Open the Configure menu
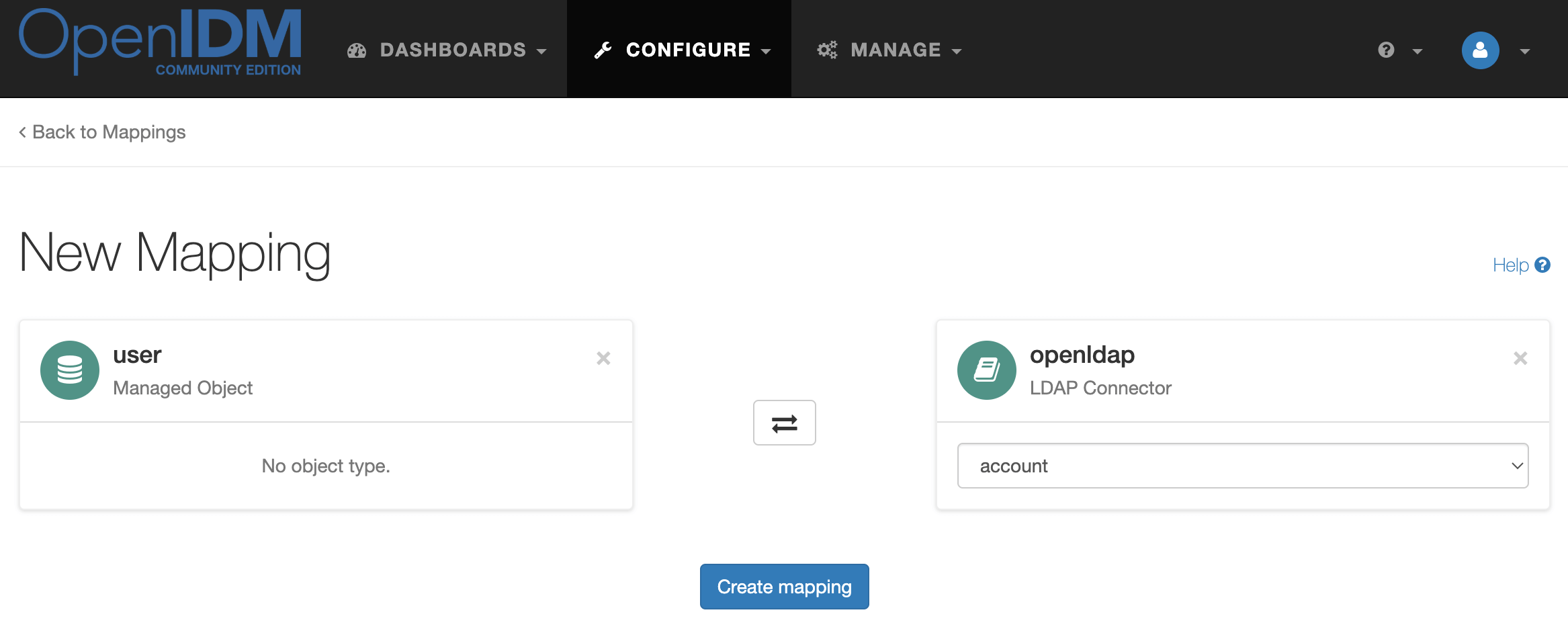Viewport: 1568px width, 637px height. 679,50
